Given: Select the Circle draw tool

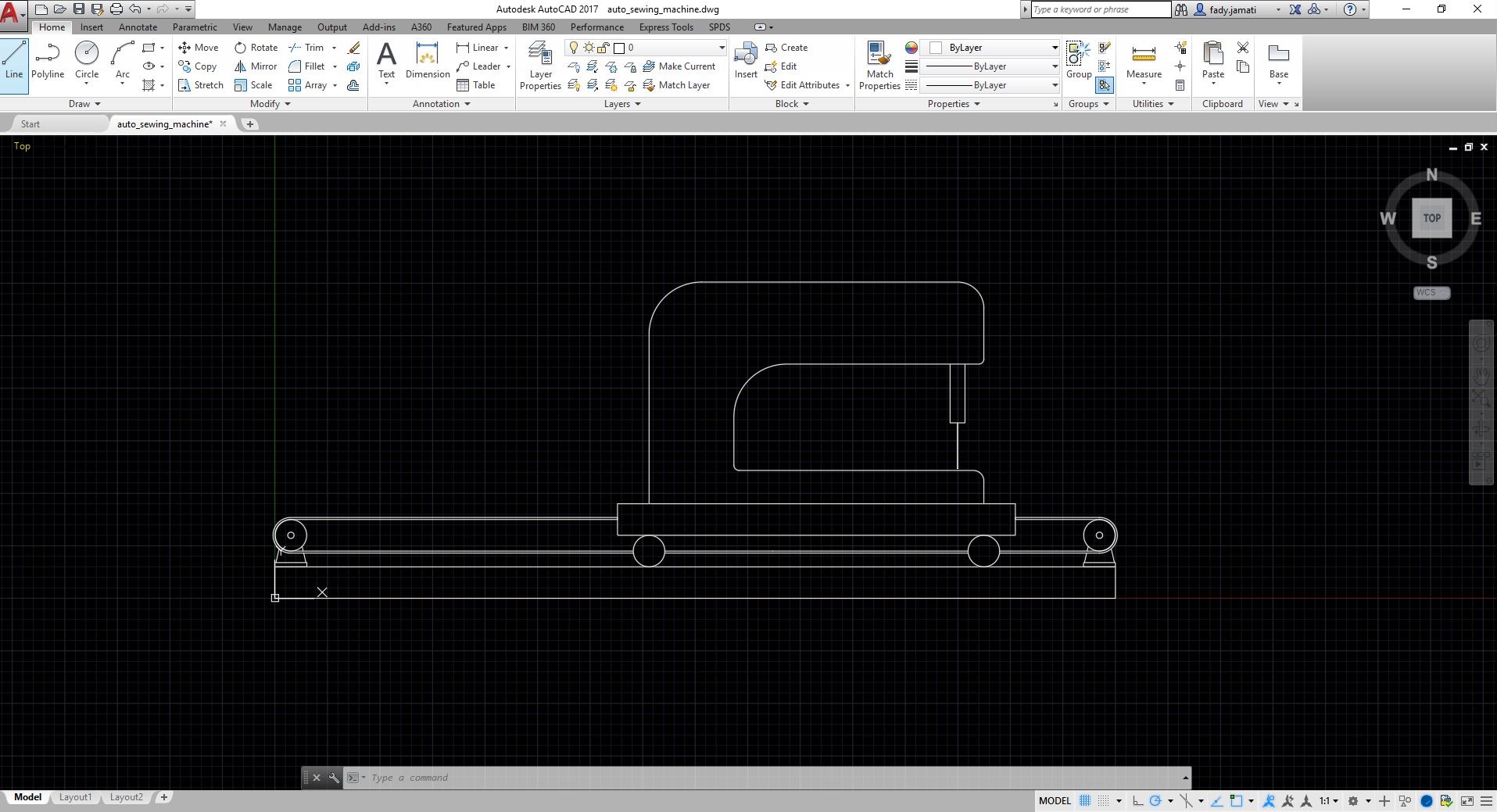Looking at the screenshot, I should pos(86,61).
